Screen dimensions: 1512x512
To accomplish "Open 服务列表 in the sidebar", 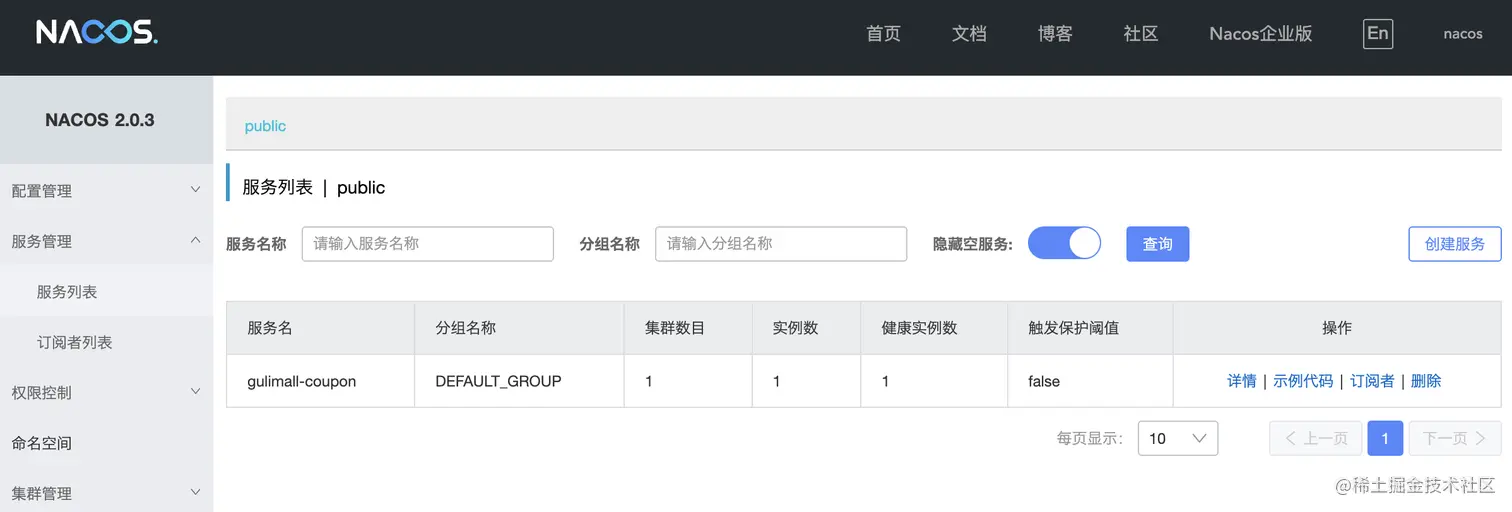I will 67,292.
